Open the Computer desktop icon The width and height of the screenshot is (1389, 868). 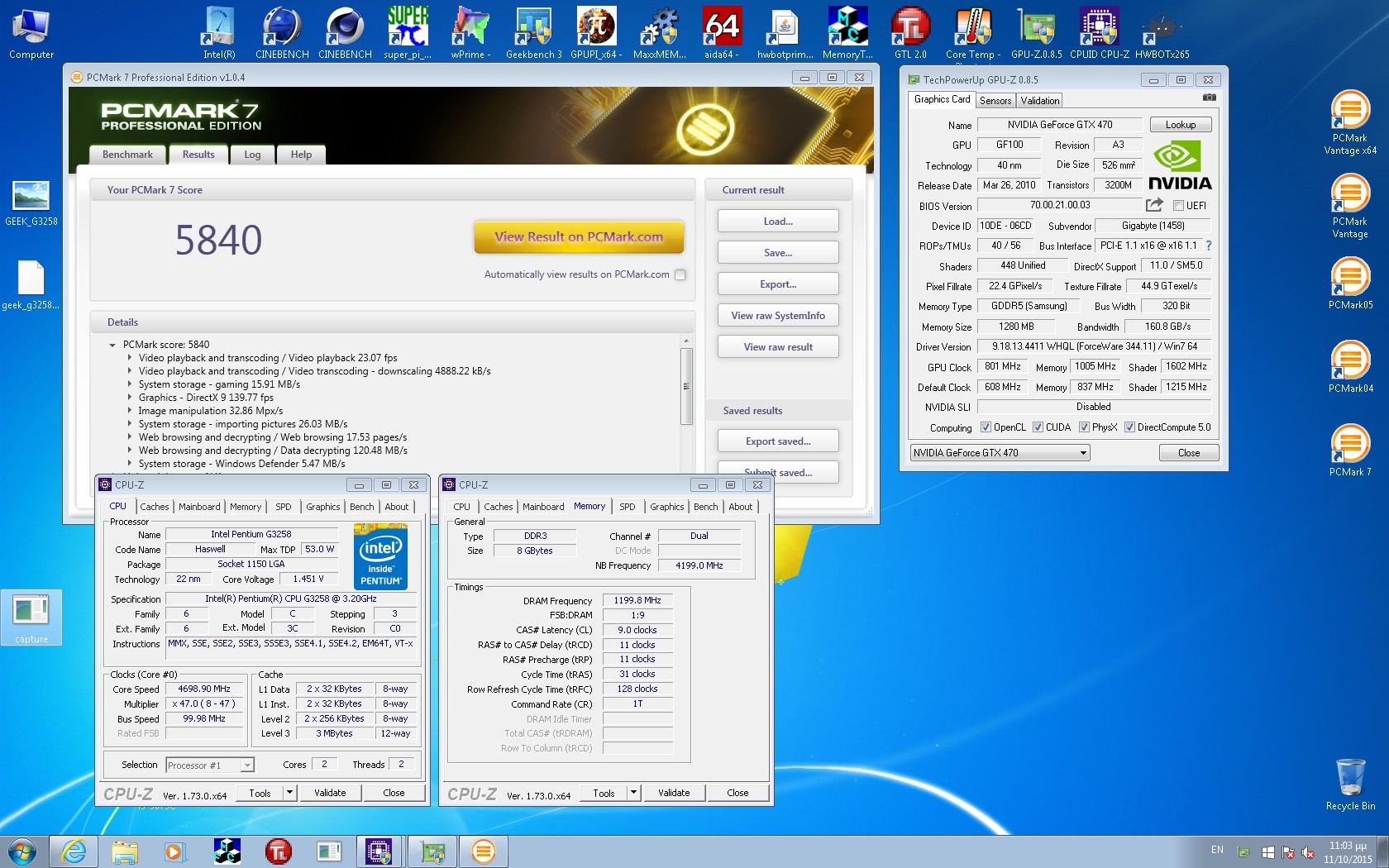click(31, 33)
